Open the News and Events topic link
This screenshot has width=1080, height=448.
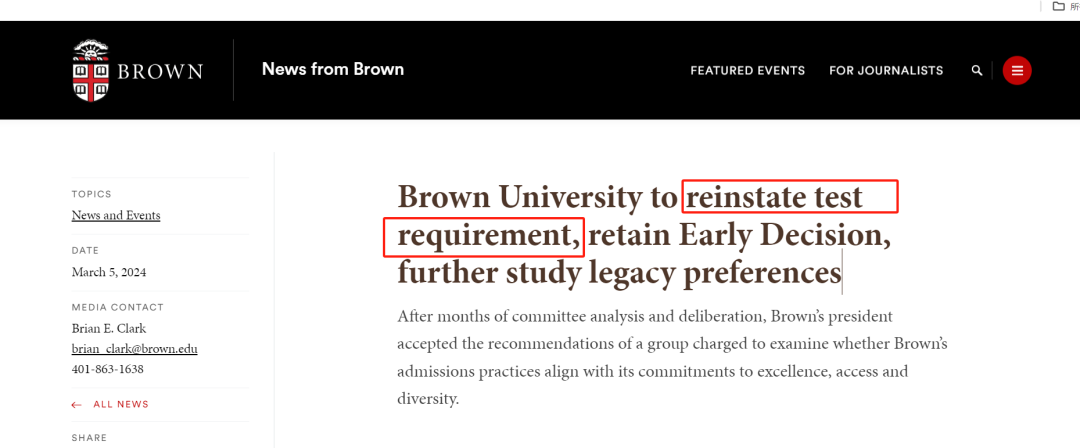click(116, 215)
